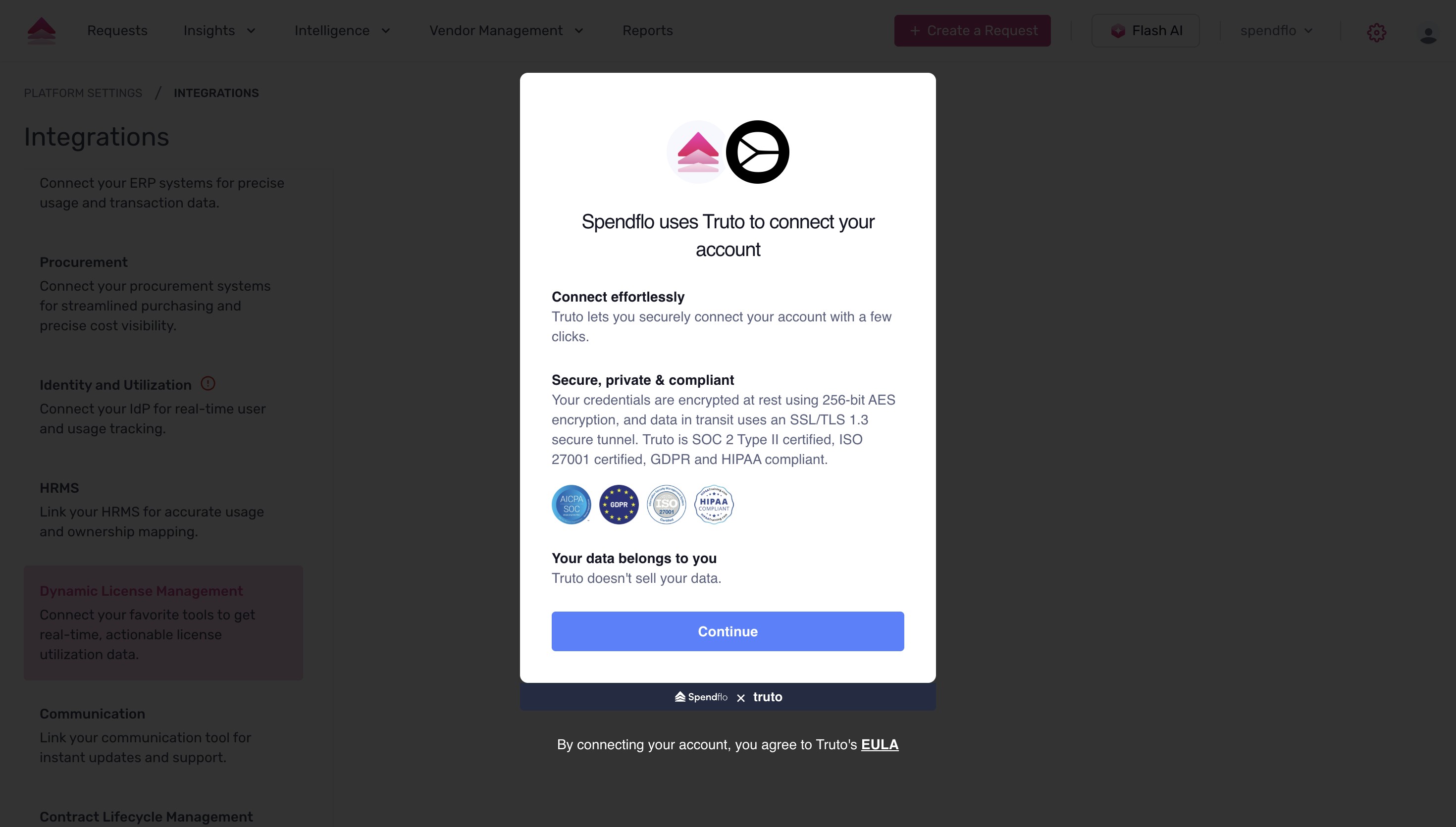Open the spendflo account switcher dropdown
The height and width of the screenshot is (827, 1456).
click(x=1309, y=31)
